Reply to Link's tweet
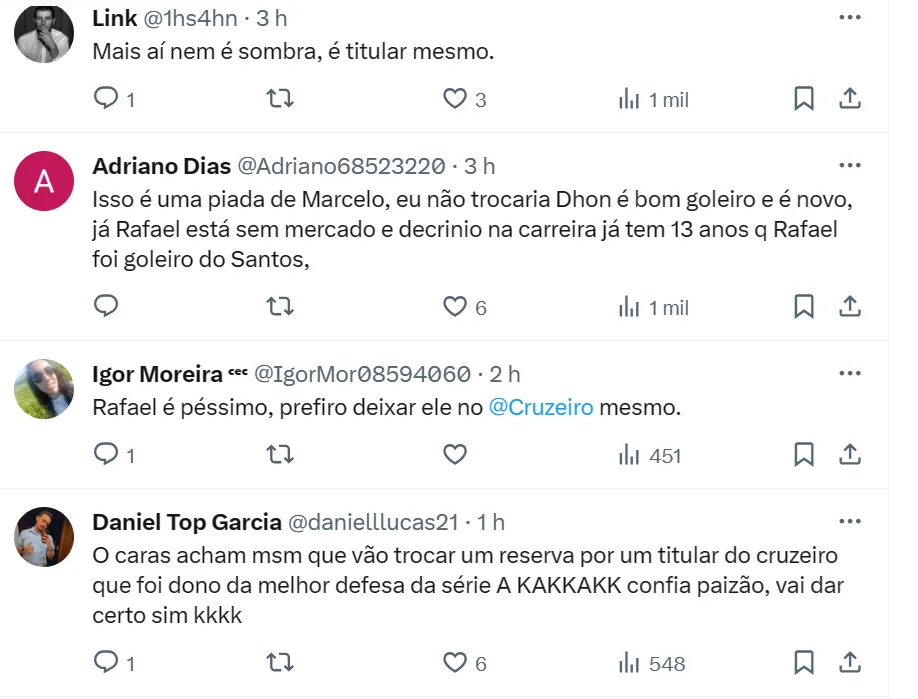Image resolution: width=918 pixels, height=699 pixels. click(x=106, y=98)
